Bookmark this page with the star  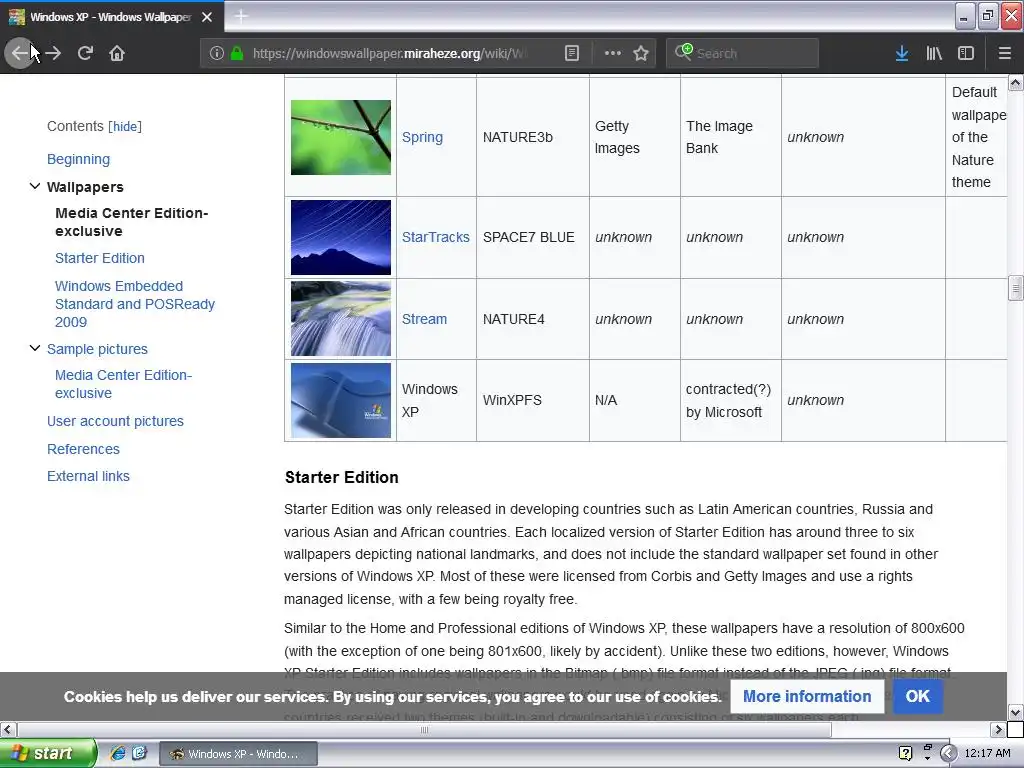(641, 53)
